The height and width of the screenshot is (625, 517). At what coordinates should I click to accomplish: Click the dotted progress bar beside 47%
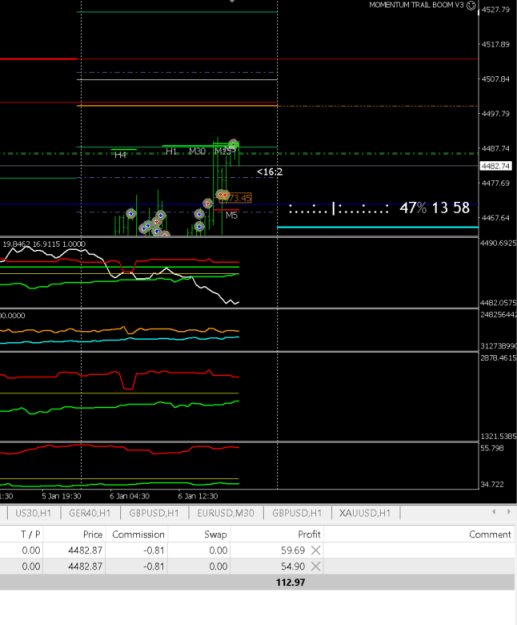click(x=338, y=209)
